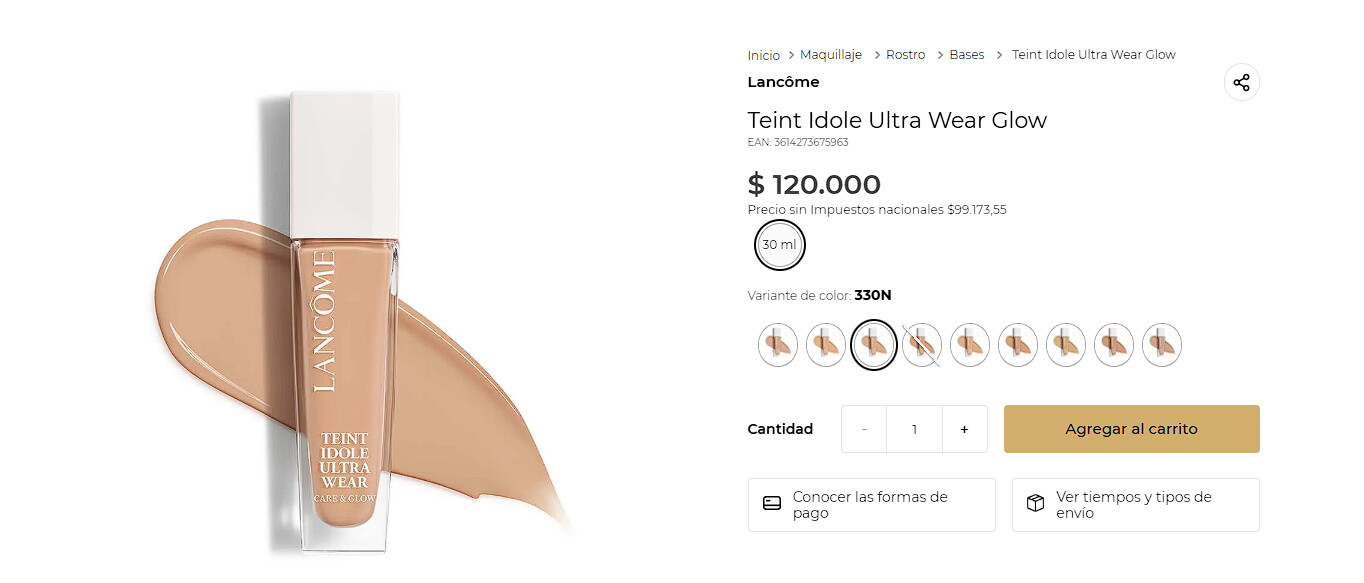Click the quantity input field
This screenshot has height=583, width=1364.
[914, 429]
